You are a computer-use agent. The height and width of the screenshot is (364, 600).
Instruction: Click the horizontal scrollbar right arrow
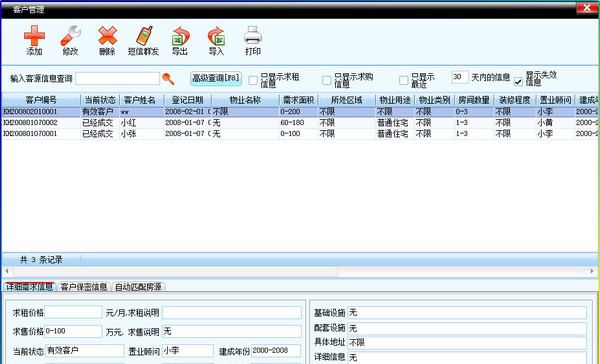click(x=592, y=271)
